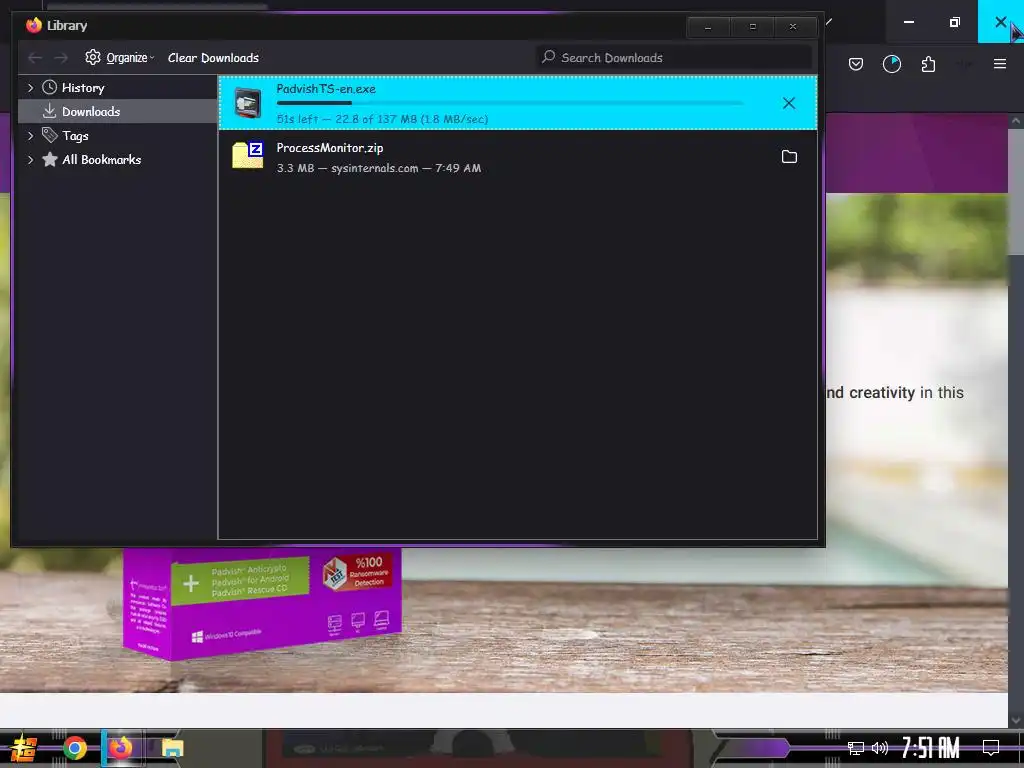Click the Downloads arrow icon in the sidebar
This screenshot has width=1024, height=768.
pos(50,112)
